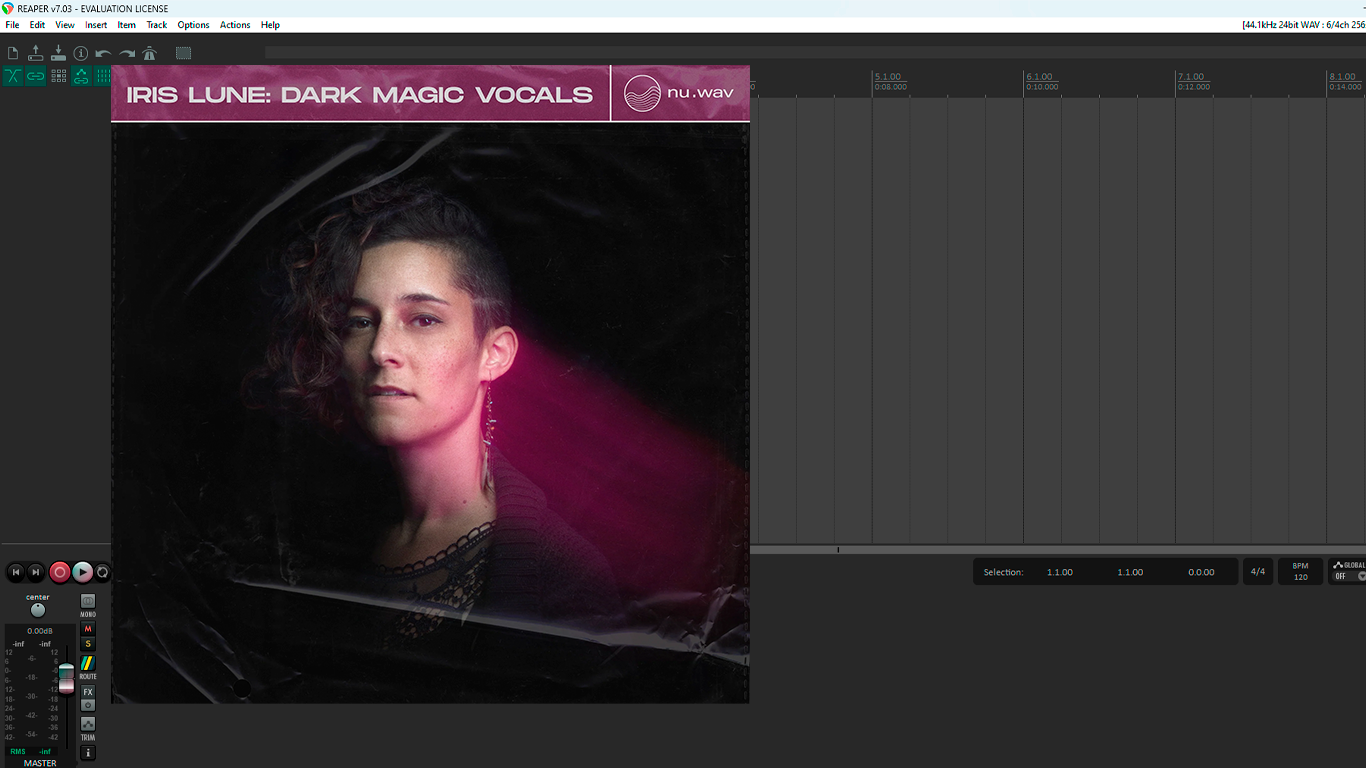Click the Play button
The image size is (1366, 768).
[x=82, y=572]
